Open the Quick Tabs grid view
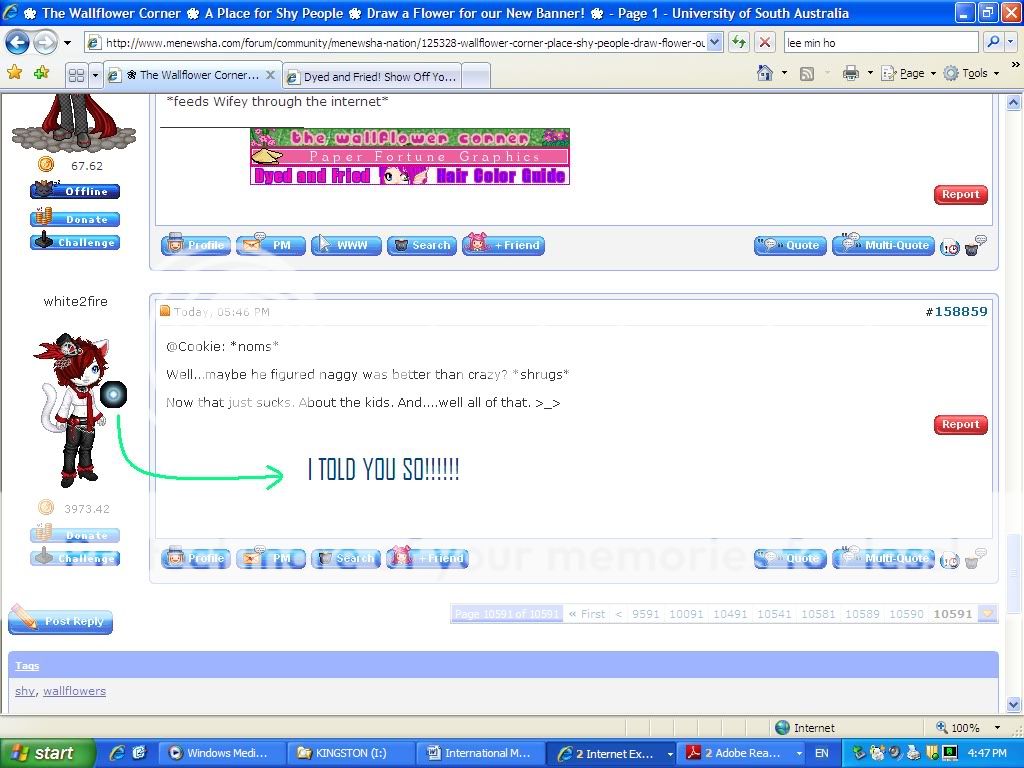1024x768 pixels. tap(76, 75)
